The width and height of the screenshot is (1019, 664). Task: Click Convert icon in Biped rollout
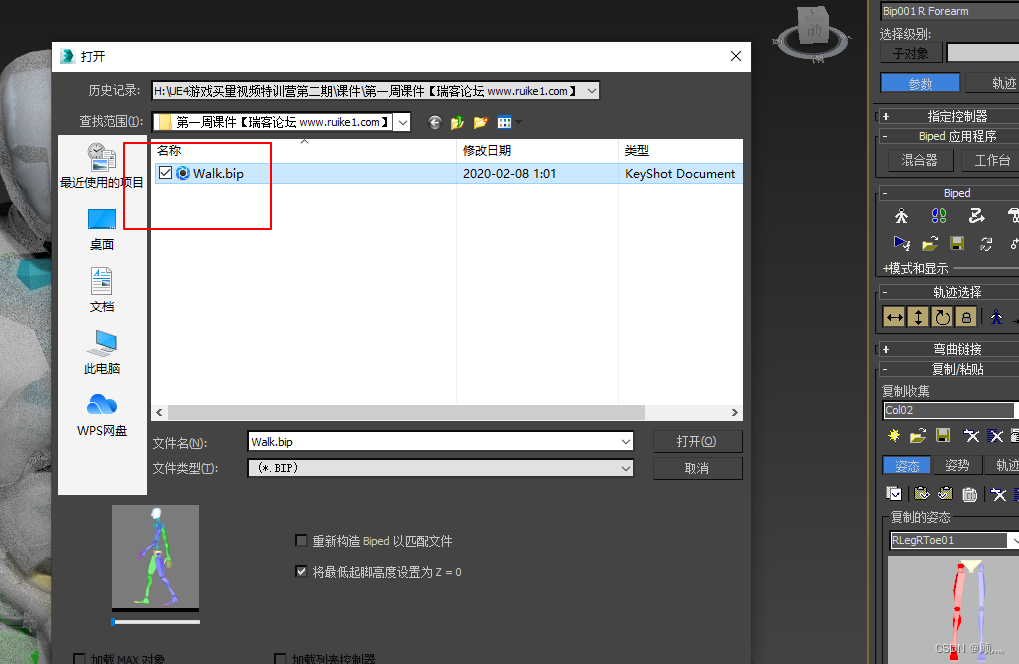click(986, 244)
